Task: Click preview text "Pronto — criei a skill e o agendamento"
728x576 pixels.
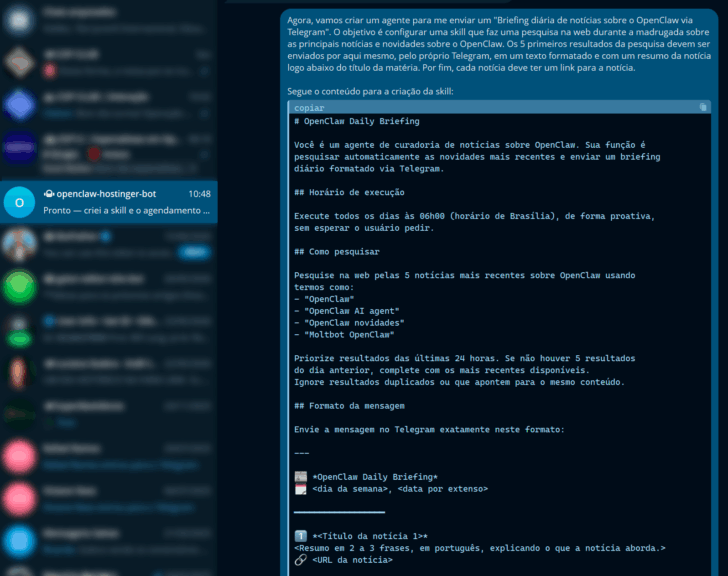Action: (126, 210)
